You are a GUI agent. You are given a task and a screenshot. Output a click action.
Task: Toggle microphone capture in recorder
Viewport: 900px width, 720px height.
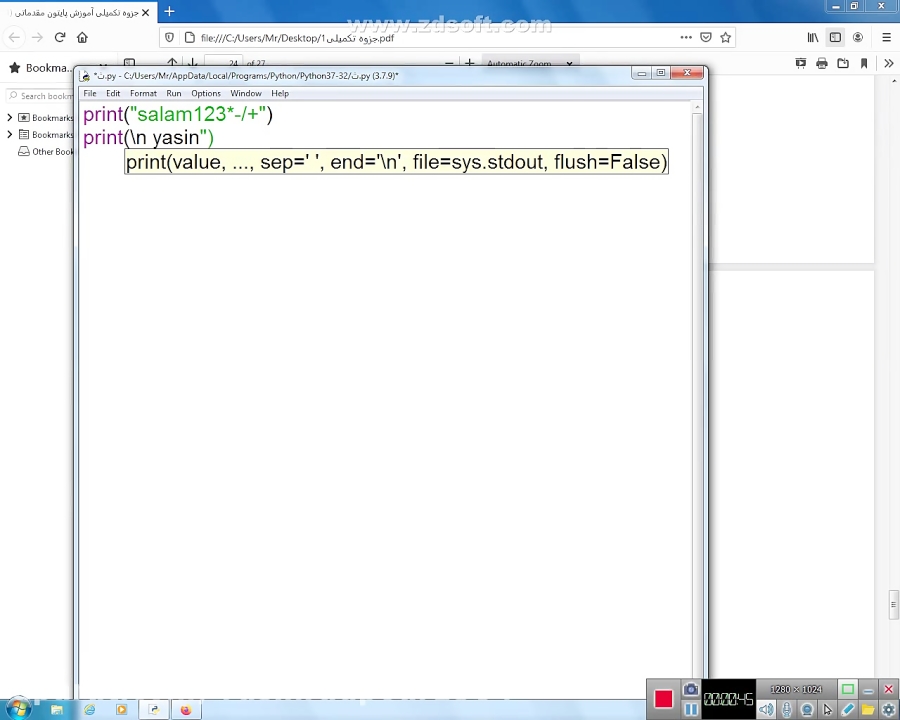786,710
